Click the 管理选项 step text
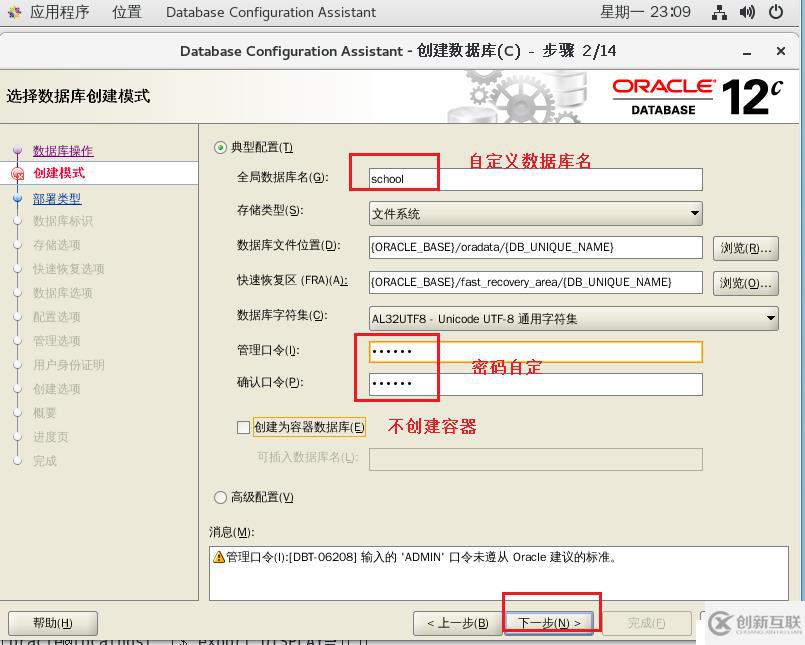Screen dimensions: 805x645 [56, 341]
